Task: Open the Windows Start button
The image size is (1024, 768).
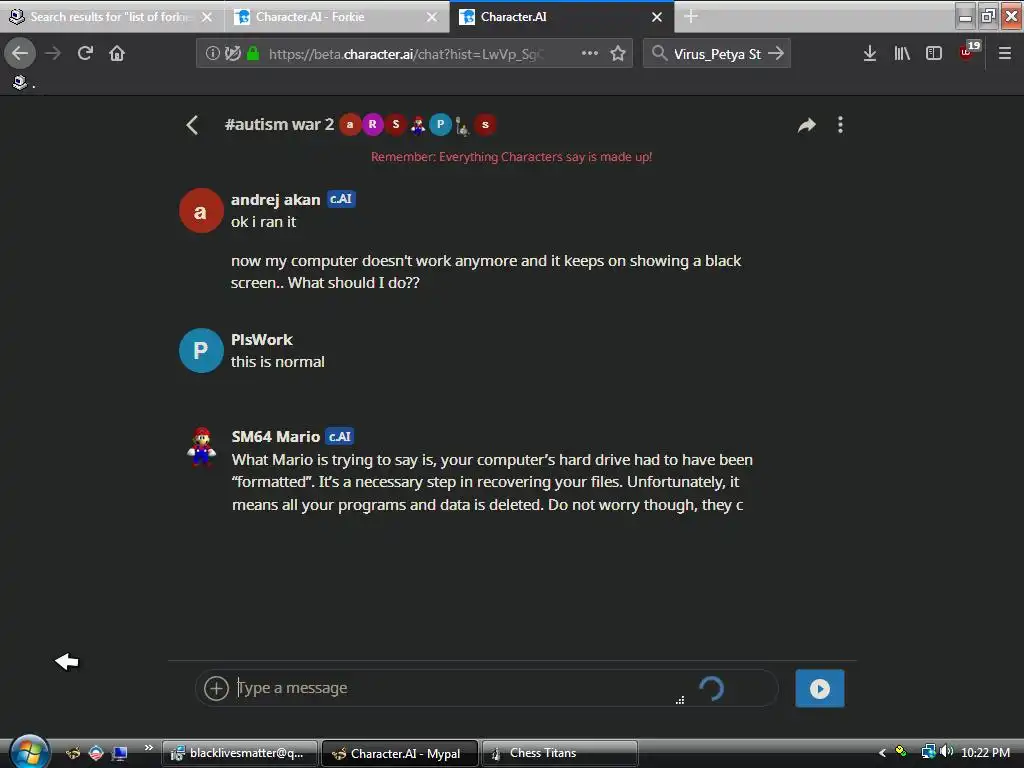Action: click(x=29, y=752)
